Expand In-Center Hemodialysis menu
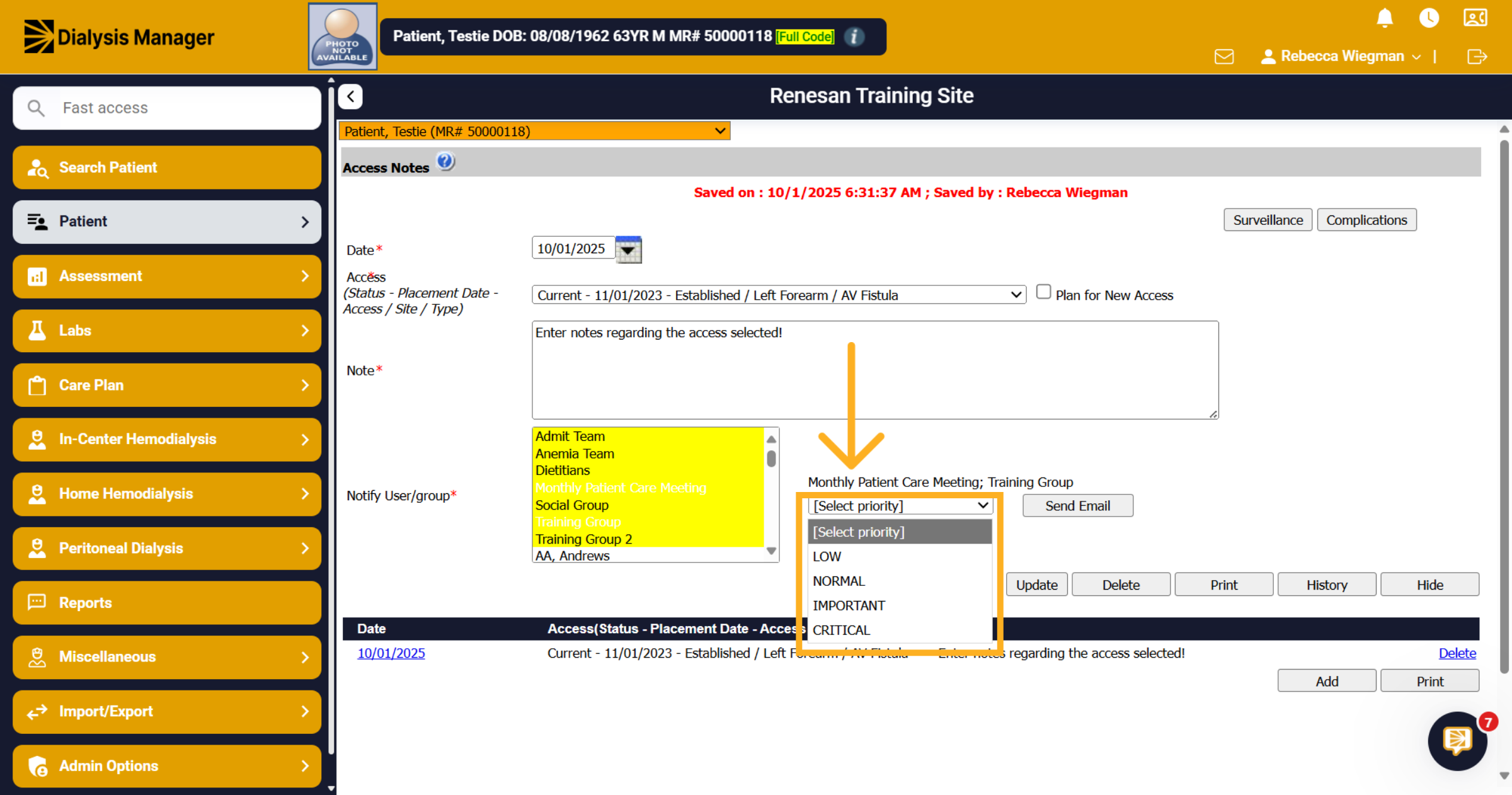The height and width of the screenshot is (795, 1512). coord(167,439)
